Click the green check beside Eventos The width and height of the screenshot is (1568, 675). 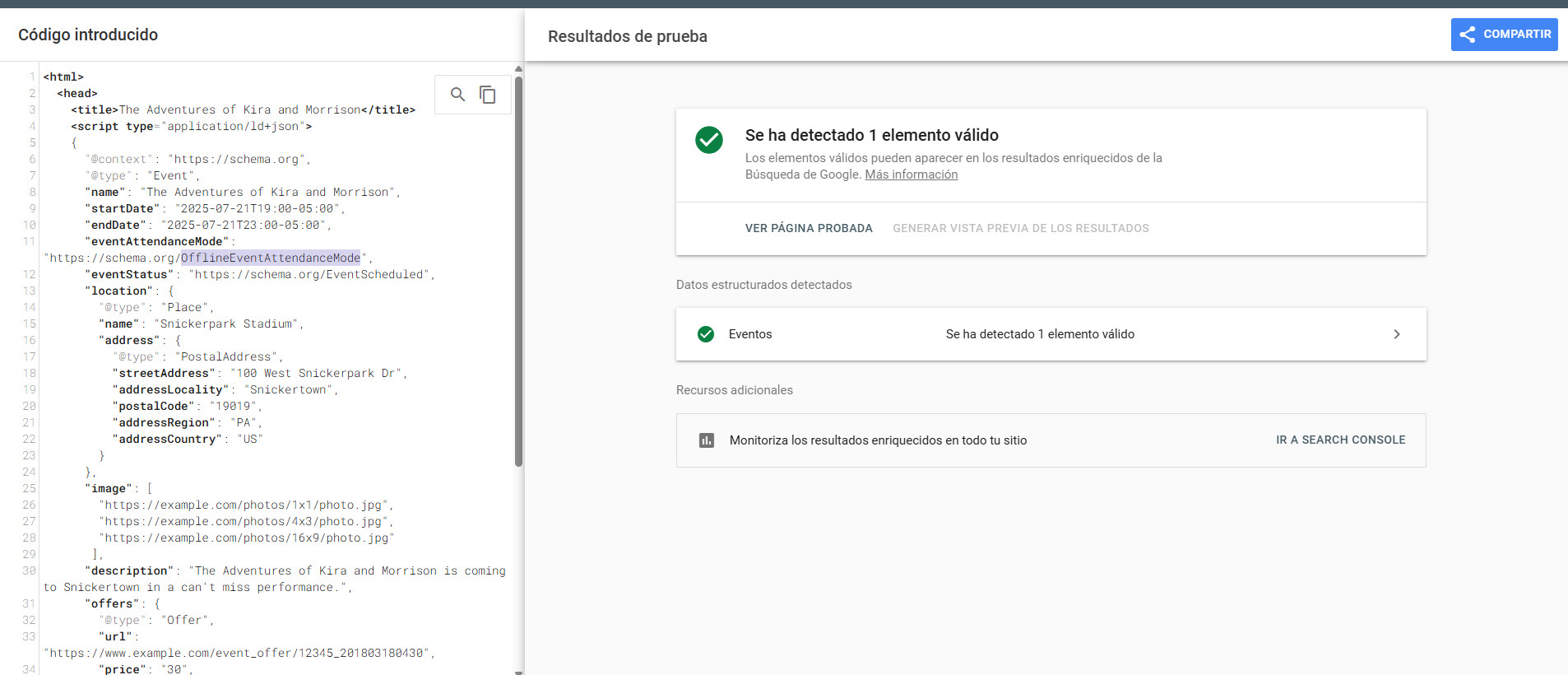706,334
